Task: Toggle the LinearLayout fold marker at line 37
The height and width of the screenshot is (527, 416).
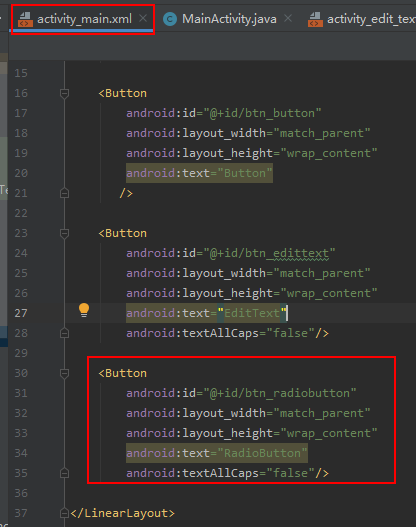Action: pyautogui.click(x=65, y=513)
